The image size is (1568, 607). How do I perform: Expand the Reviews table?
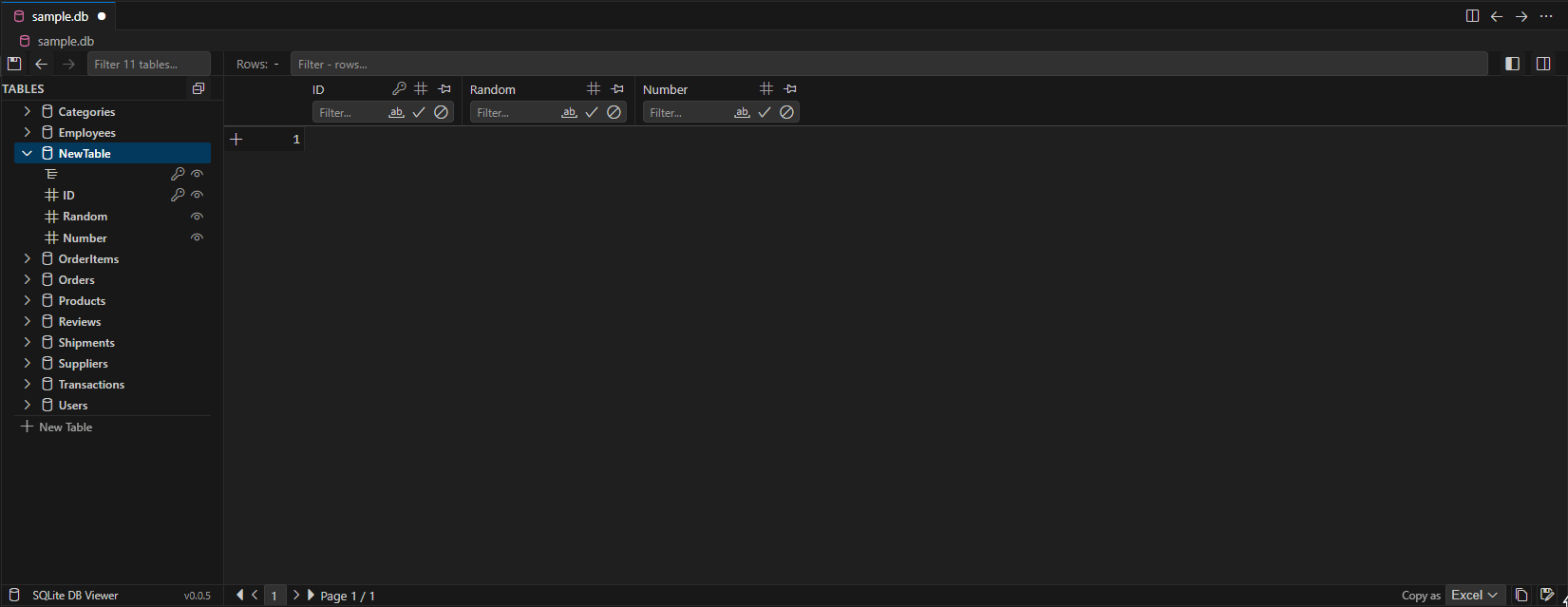(x=27, y=321)
